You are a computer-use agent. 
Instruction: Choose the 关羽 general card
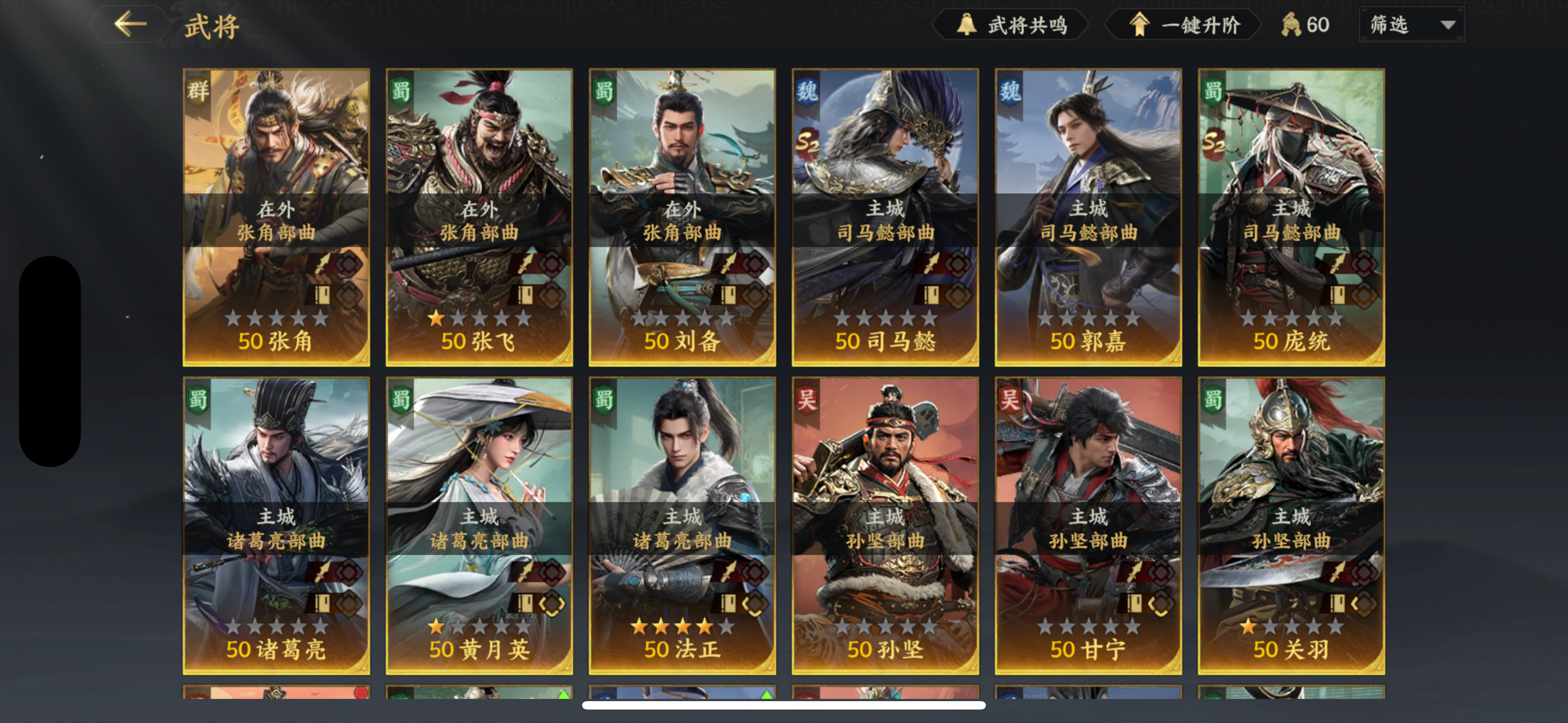(1291, 526)
